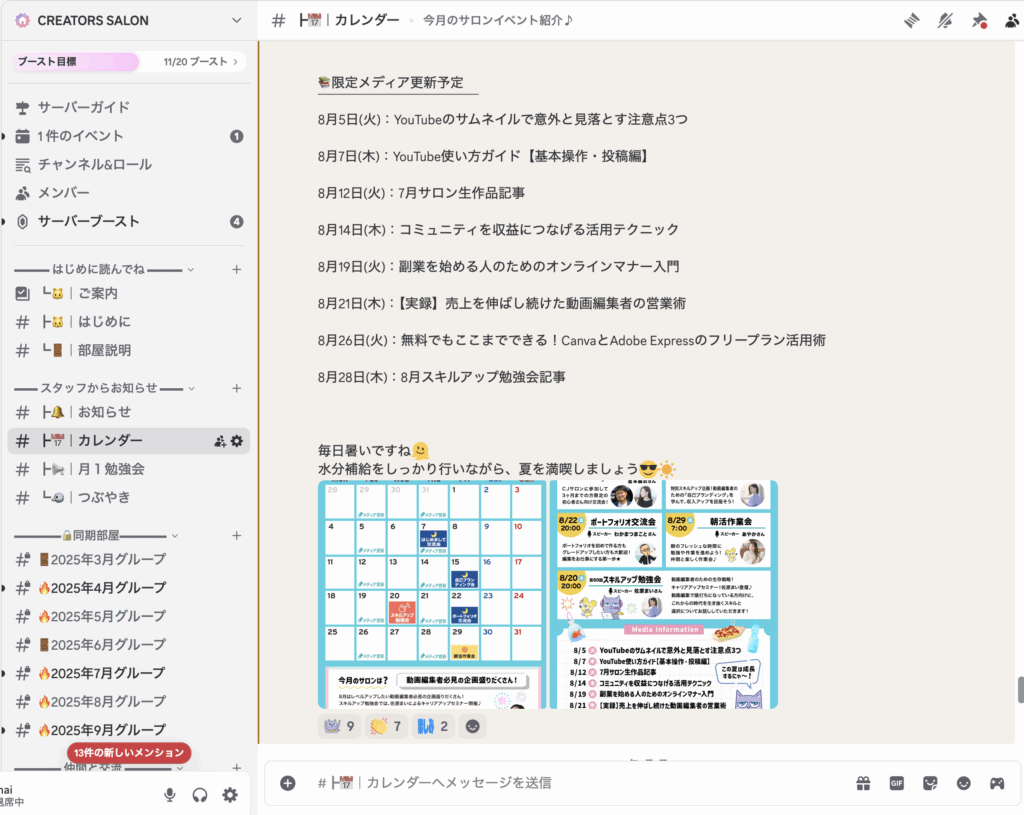
Task: Open the お知らせ channel
Action: click(x=104, y=412)
